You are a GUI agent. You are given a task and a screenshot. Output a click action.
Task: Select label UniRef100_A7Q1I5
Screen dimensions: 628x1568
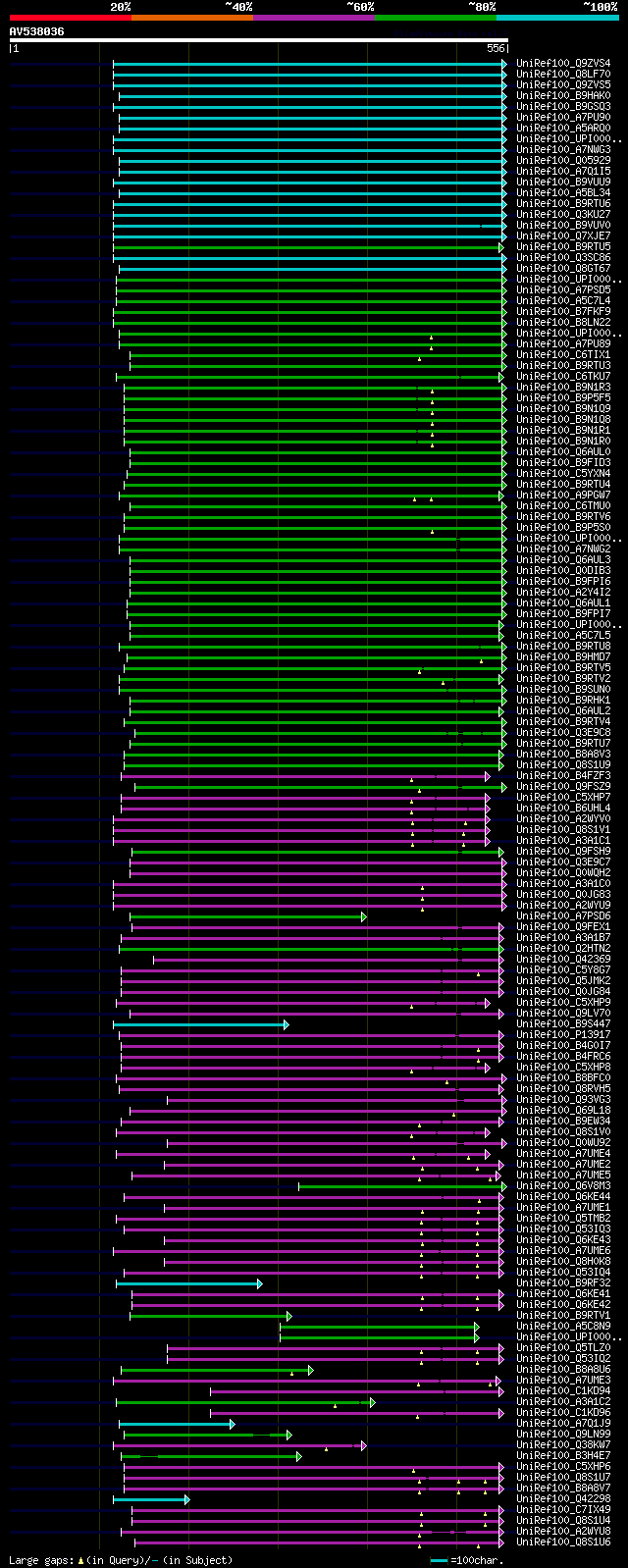tap(563, 172)
